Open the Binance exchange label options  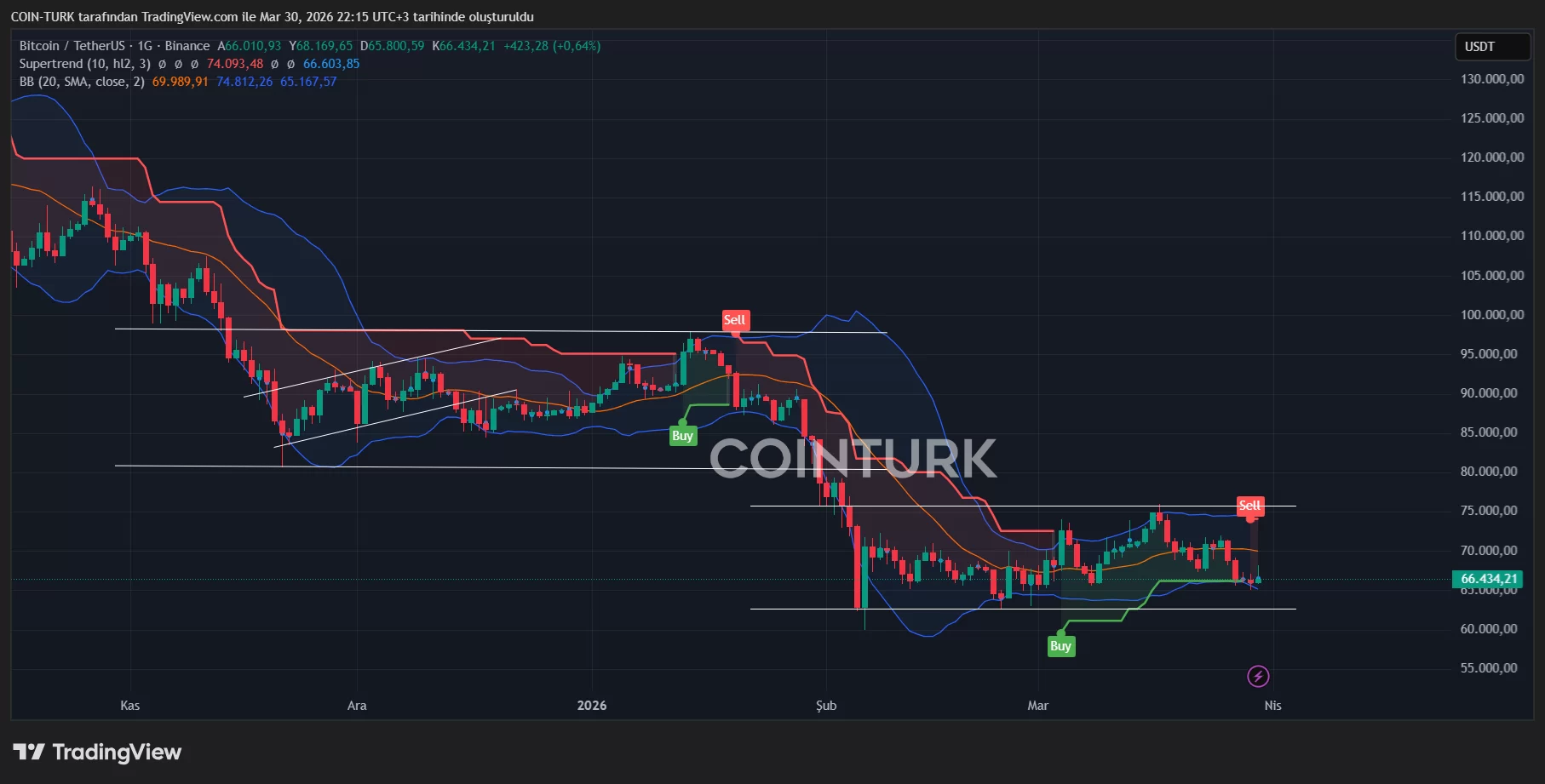pyautogui.click(x=187, y=46)
